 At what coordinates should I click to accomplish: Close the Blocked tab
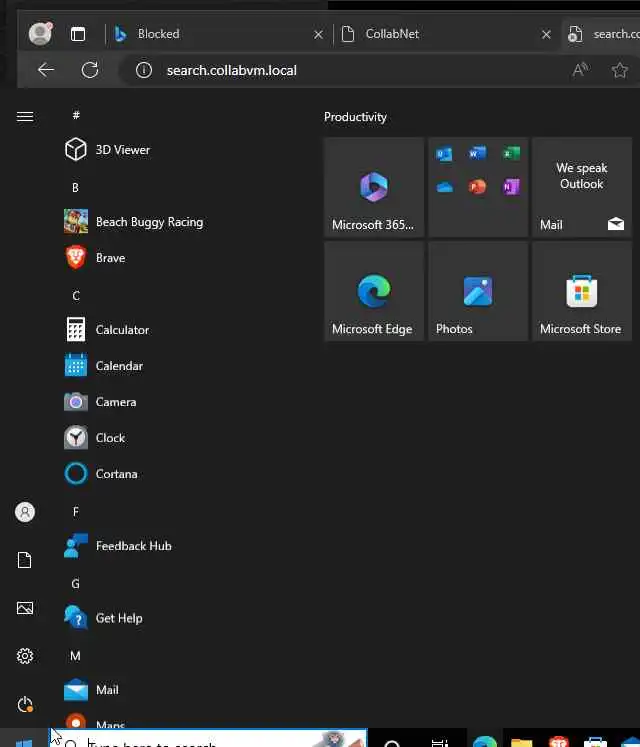(x=318, y=34)
